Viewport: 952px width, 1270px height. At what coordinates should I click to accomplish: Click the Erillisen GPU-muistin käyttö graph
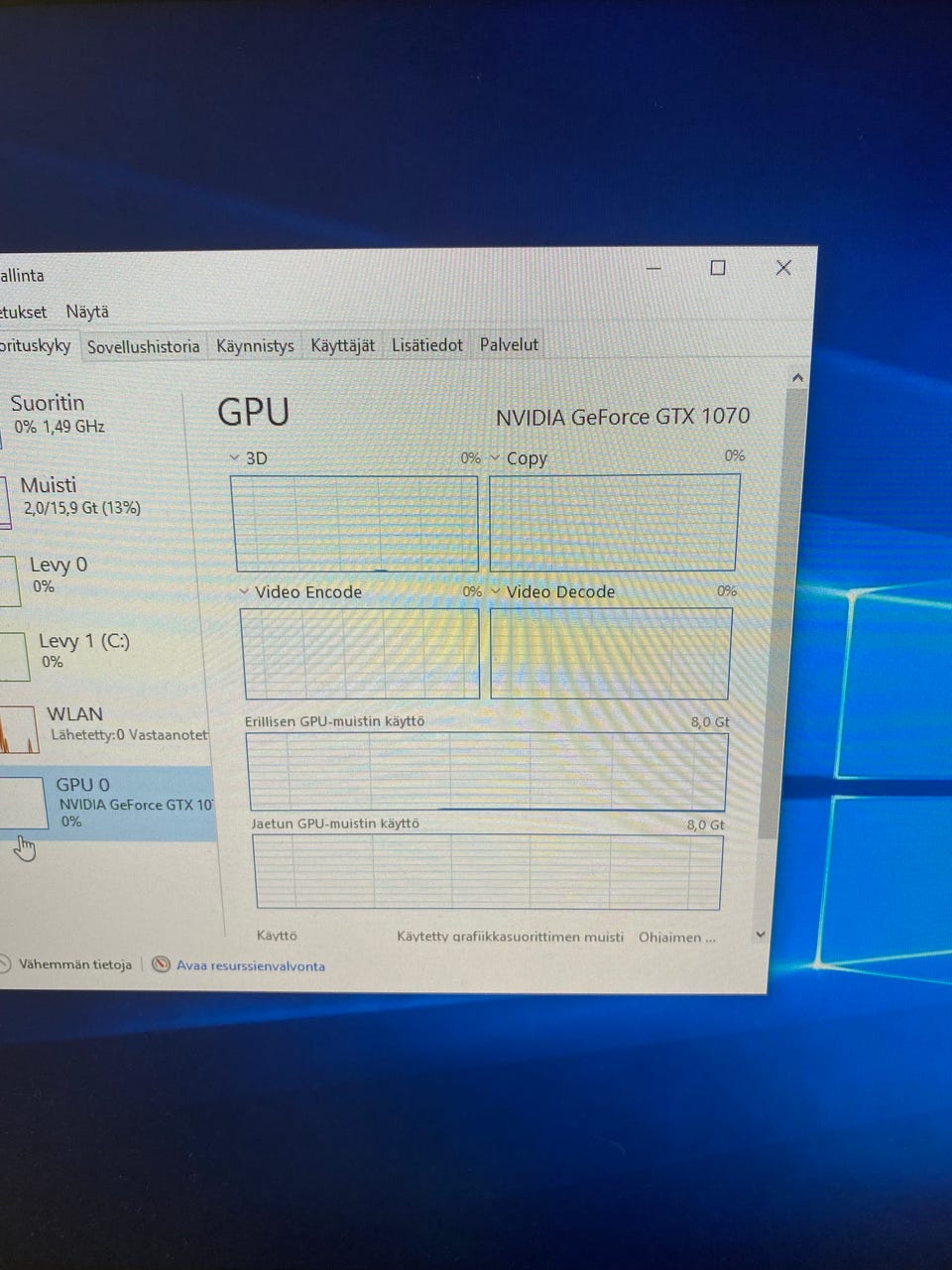click(487, 772)
